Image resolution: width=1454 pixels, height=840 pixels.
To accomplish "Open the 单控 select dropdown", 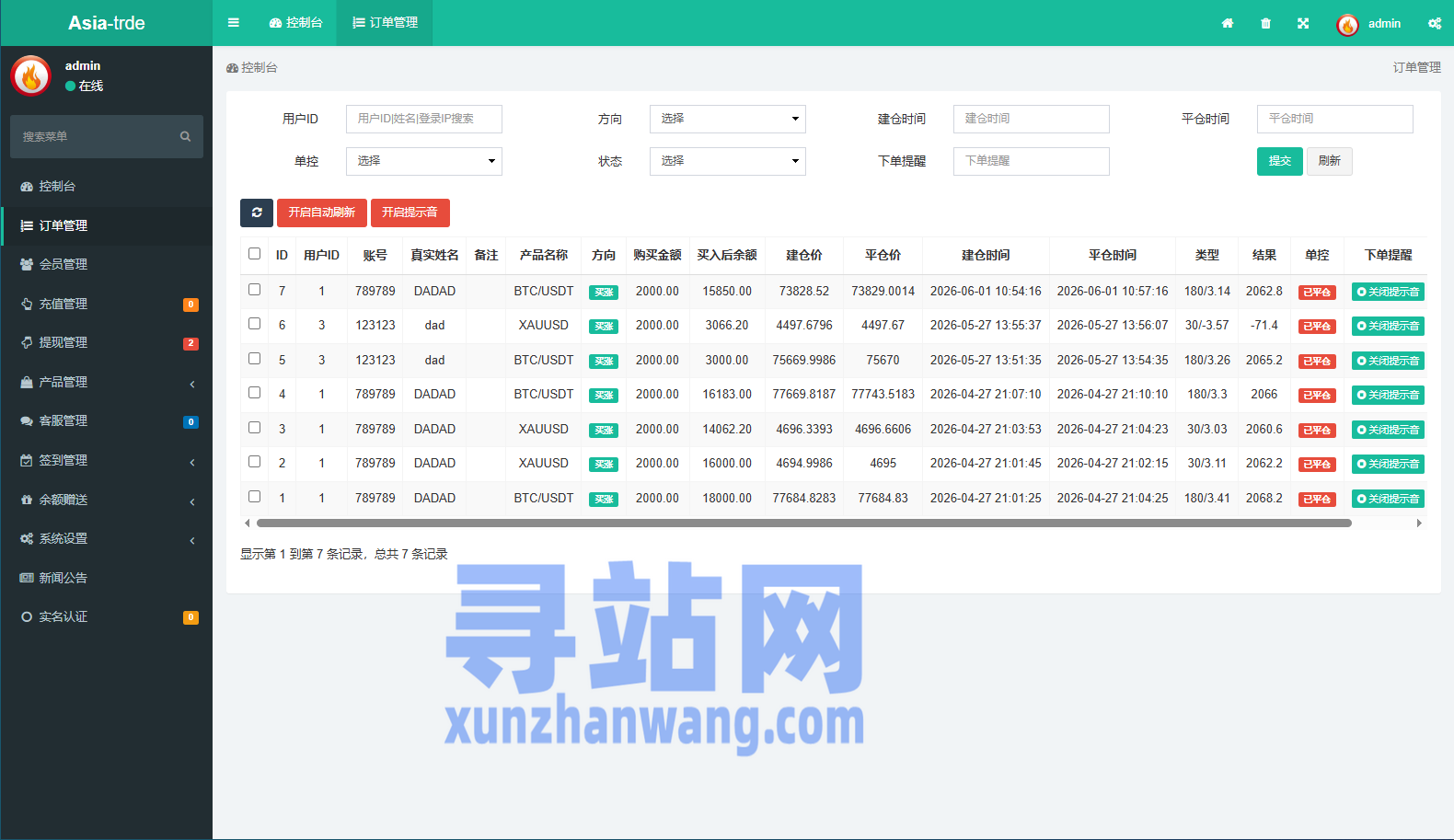I will coord(424,161).
